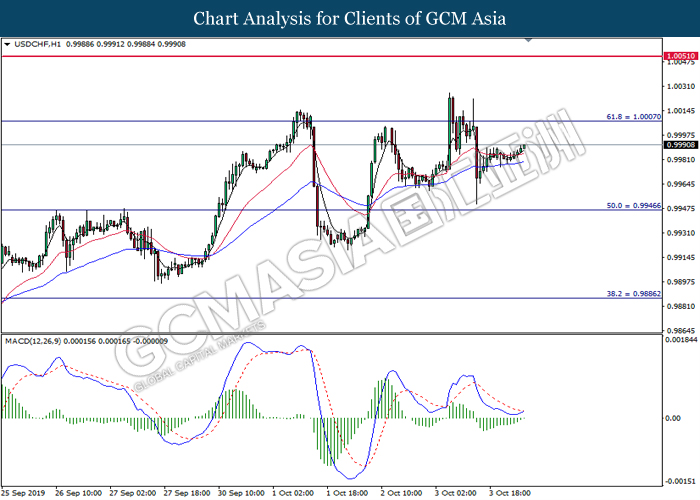Select the red horizontal resistance line

click(x=330, y=57)
